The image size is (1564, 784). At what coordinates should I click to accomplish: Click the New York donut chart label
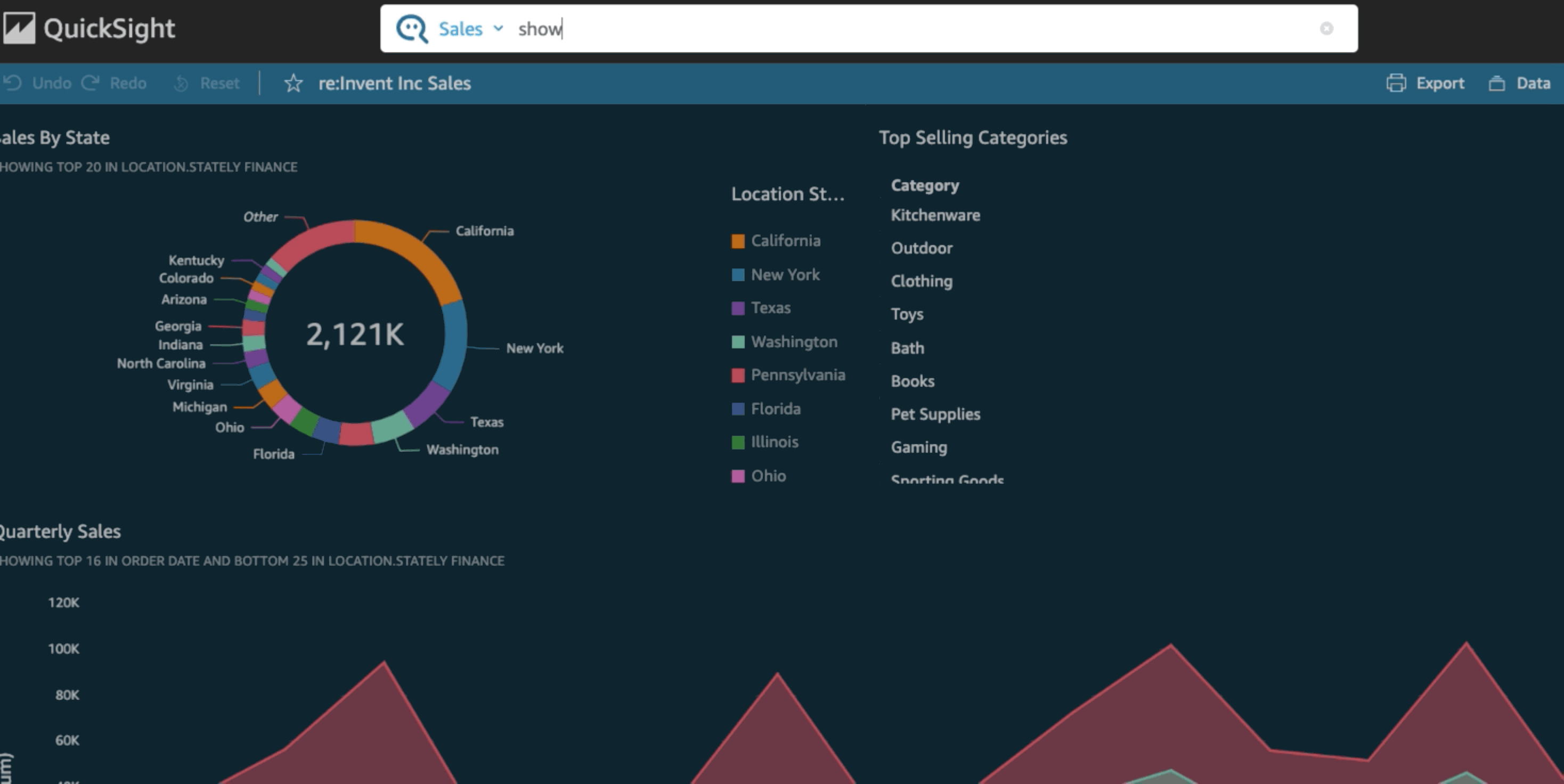(535, 348)
